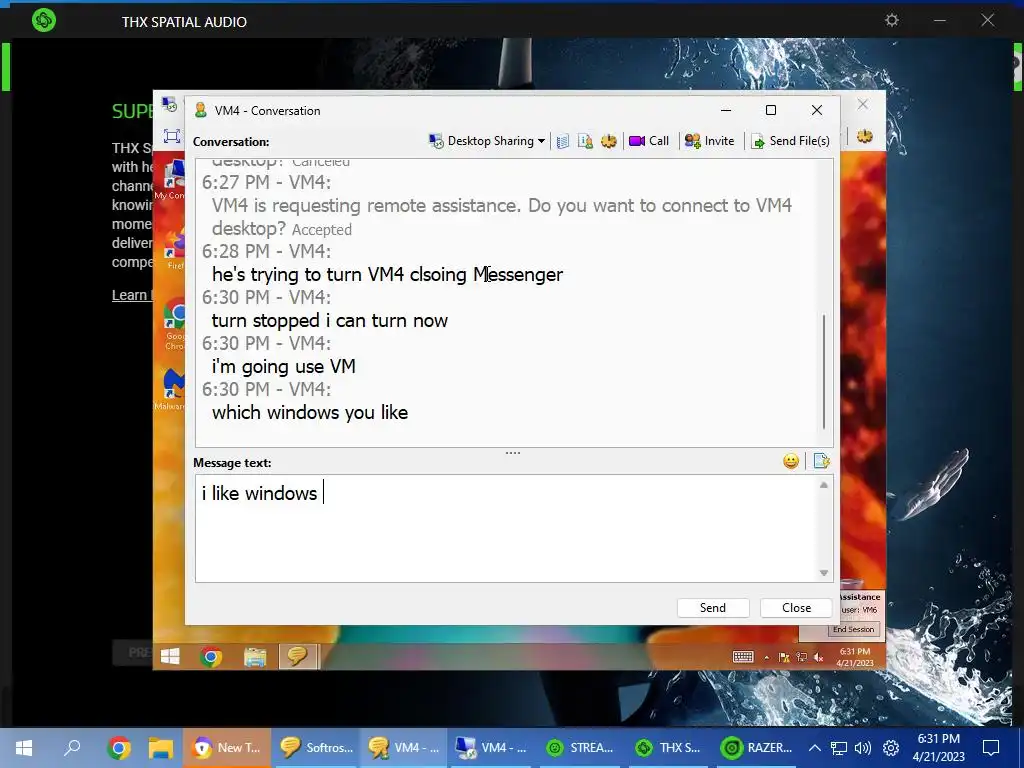Open Chrome in the remote desktop taskbar
The height and width of the screenshot is (768, 1024).
(211, 656)
